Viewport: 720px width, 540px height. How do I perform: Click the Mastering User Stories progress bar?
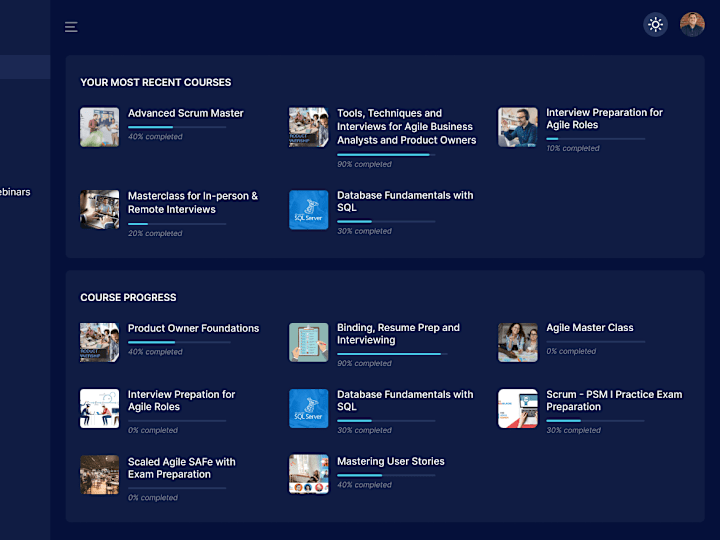pos(386,475)
